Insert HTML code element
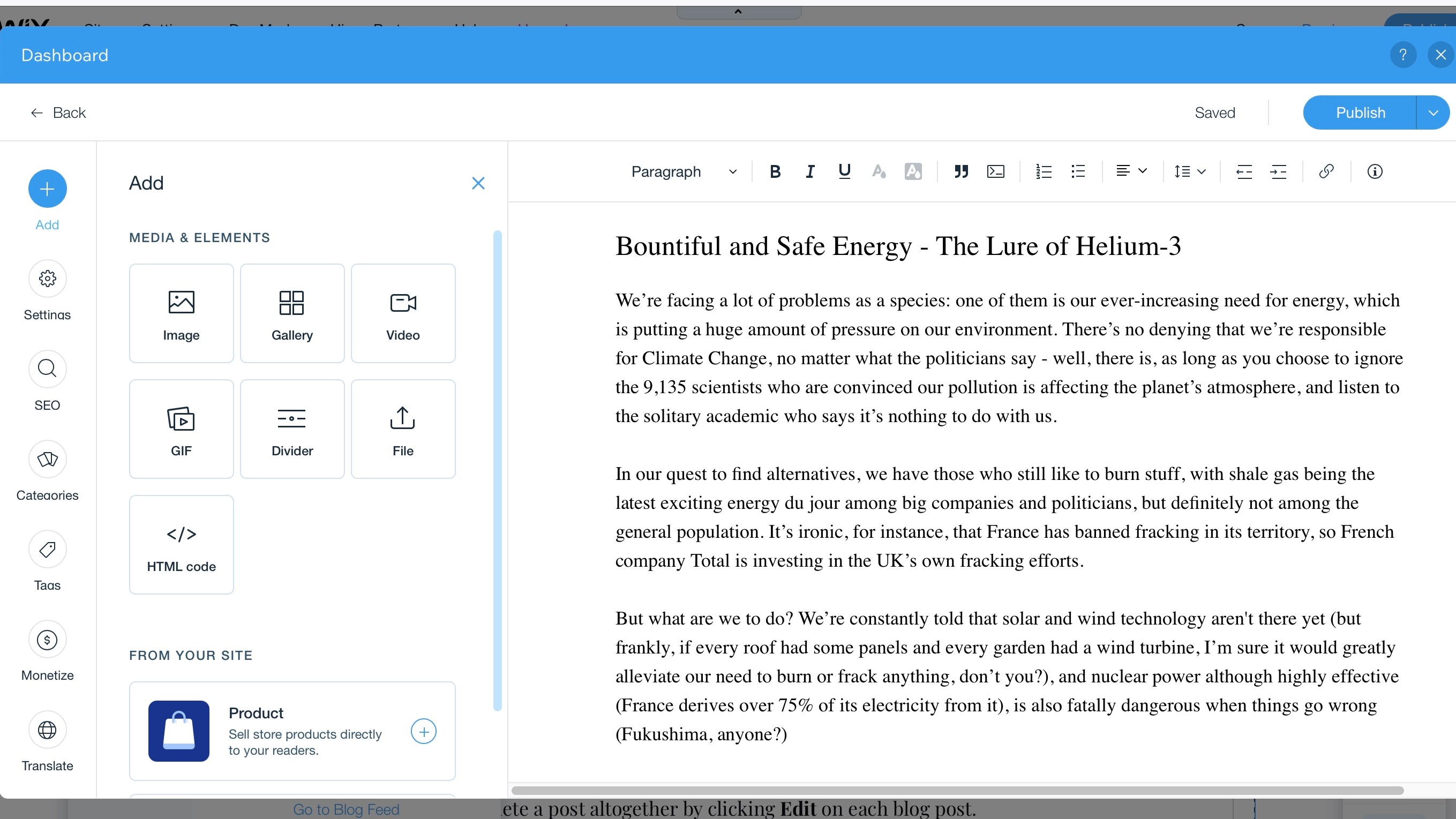The height and width of the screenshot is (819, 1456). [182, 545]
